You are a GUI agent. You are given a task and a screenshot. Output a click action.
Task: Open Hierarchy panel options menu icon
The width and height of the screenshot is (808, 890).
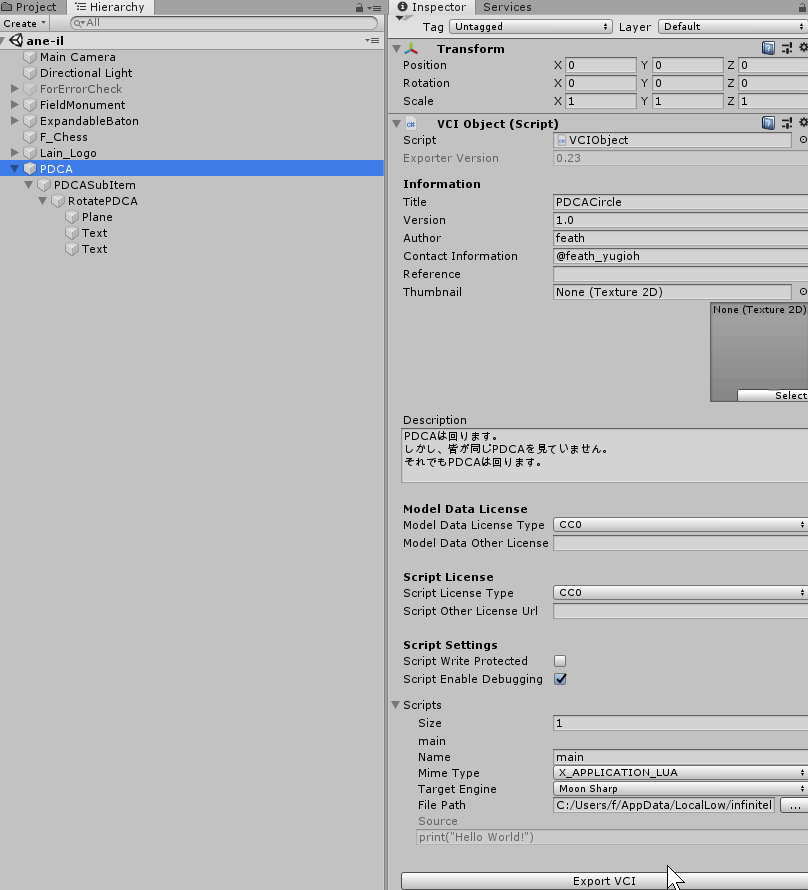tap(374, 7)
